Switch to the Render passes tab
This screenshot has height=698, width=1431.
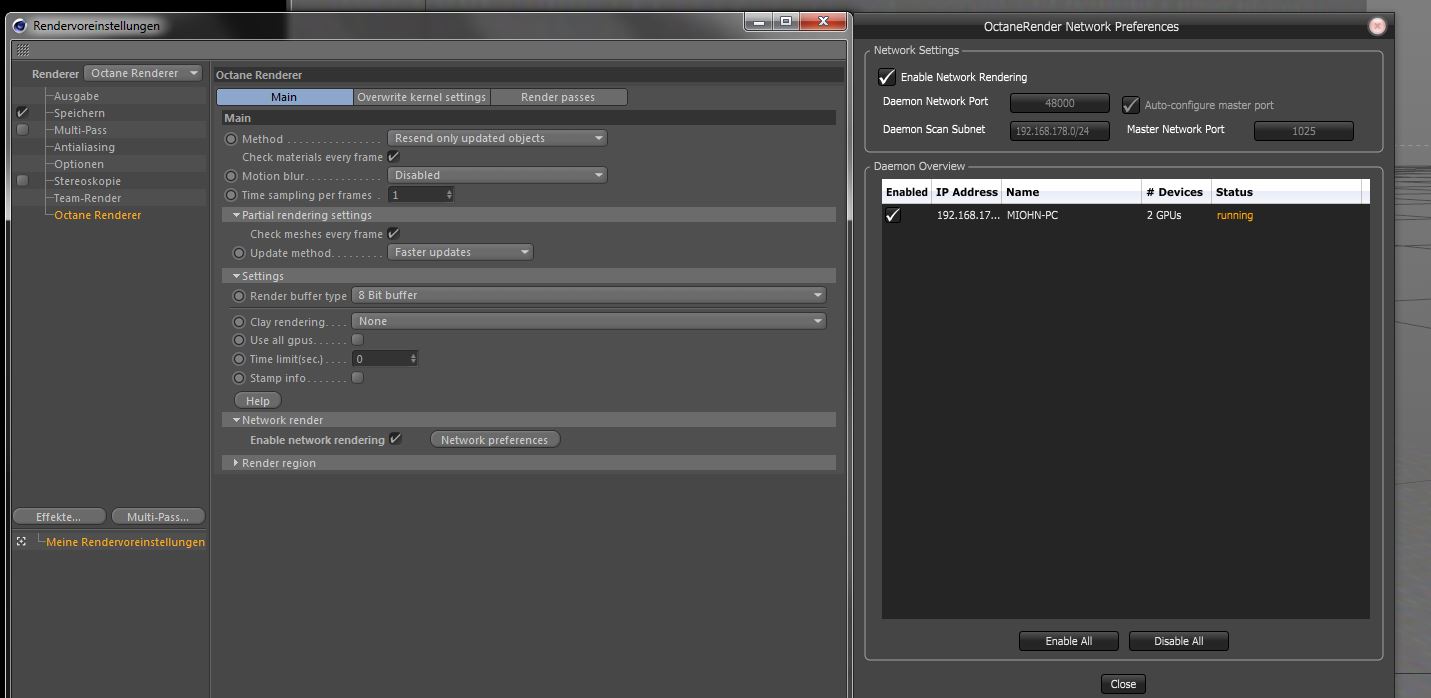click(558, 97)
